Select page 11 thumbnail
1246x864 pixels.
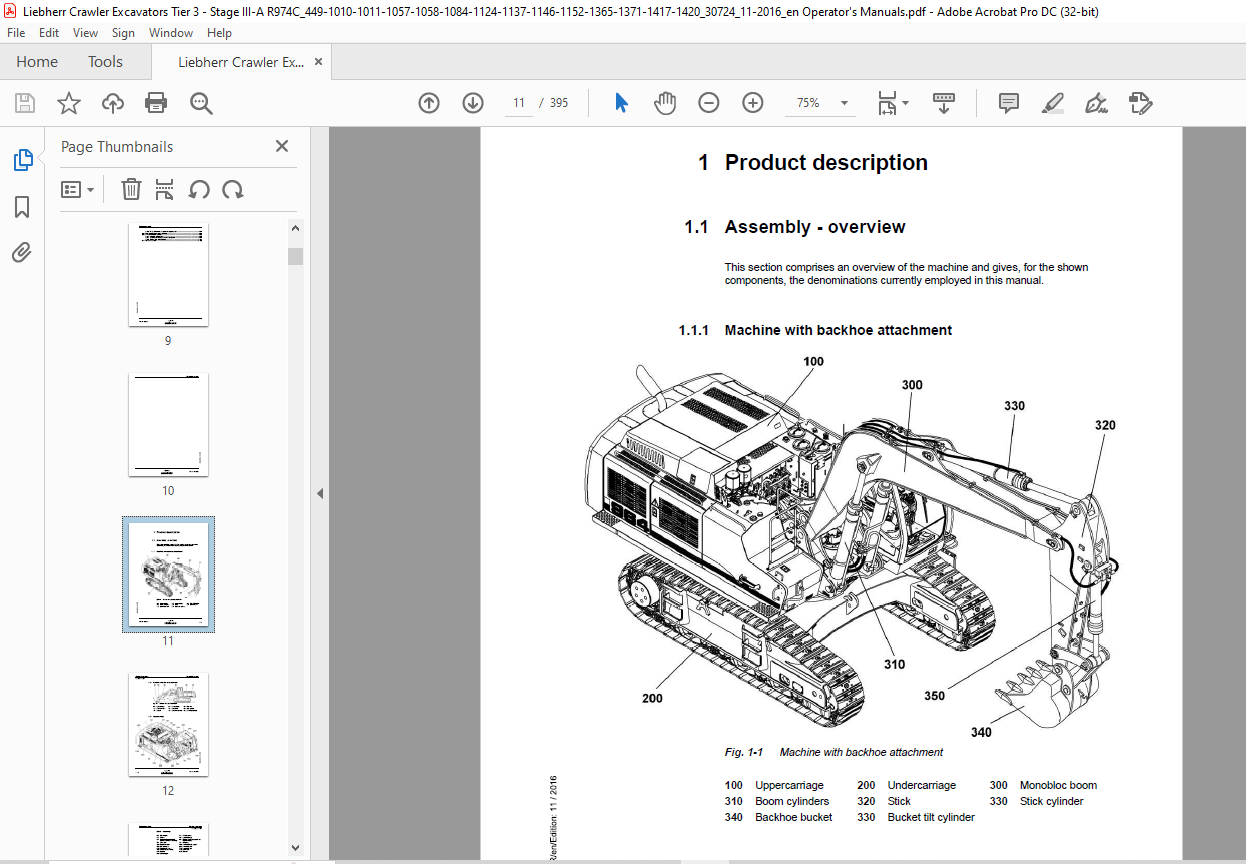[x=168, y=574]
